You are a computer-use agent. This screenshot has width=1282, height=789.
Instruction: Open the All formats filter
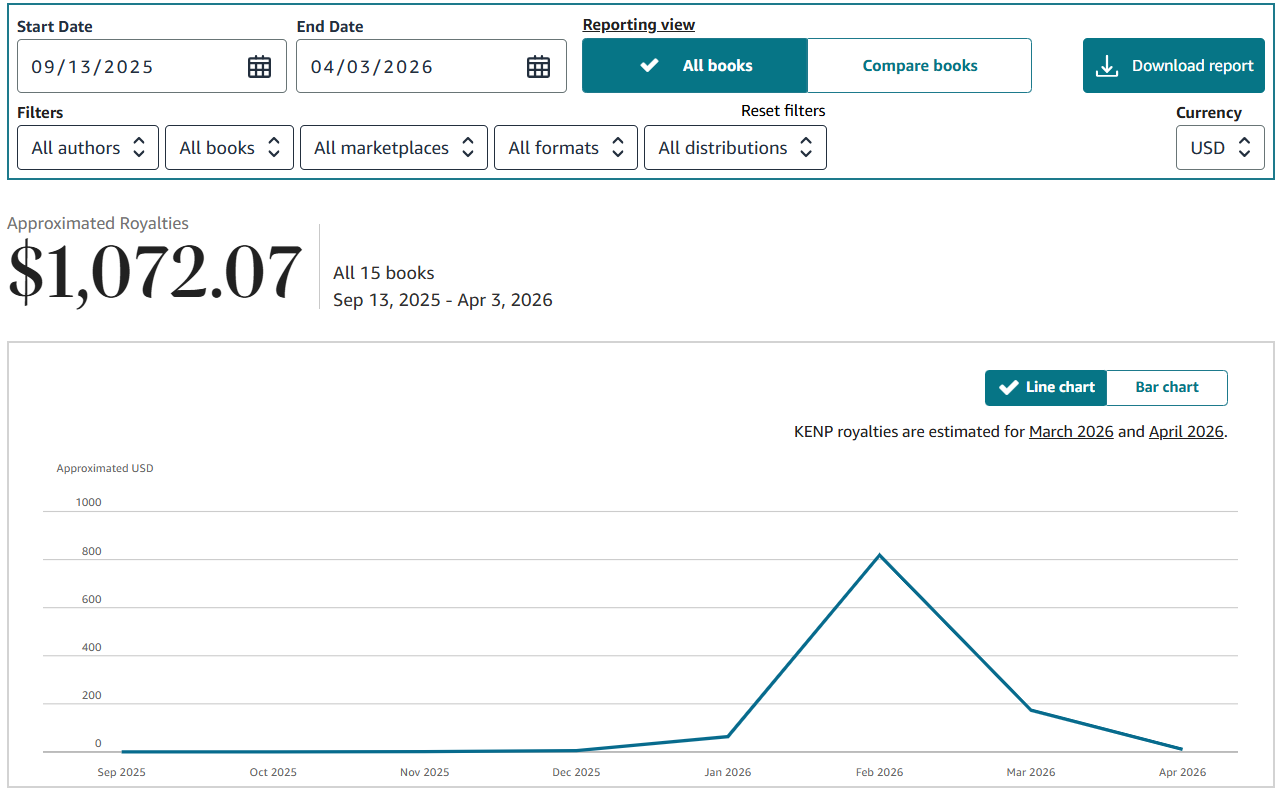tap(565, 148)
